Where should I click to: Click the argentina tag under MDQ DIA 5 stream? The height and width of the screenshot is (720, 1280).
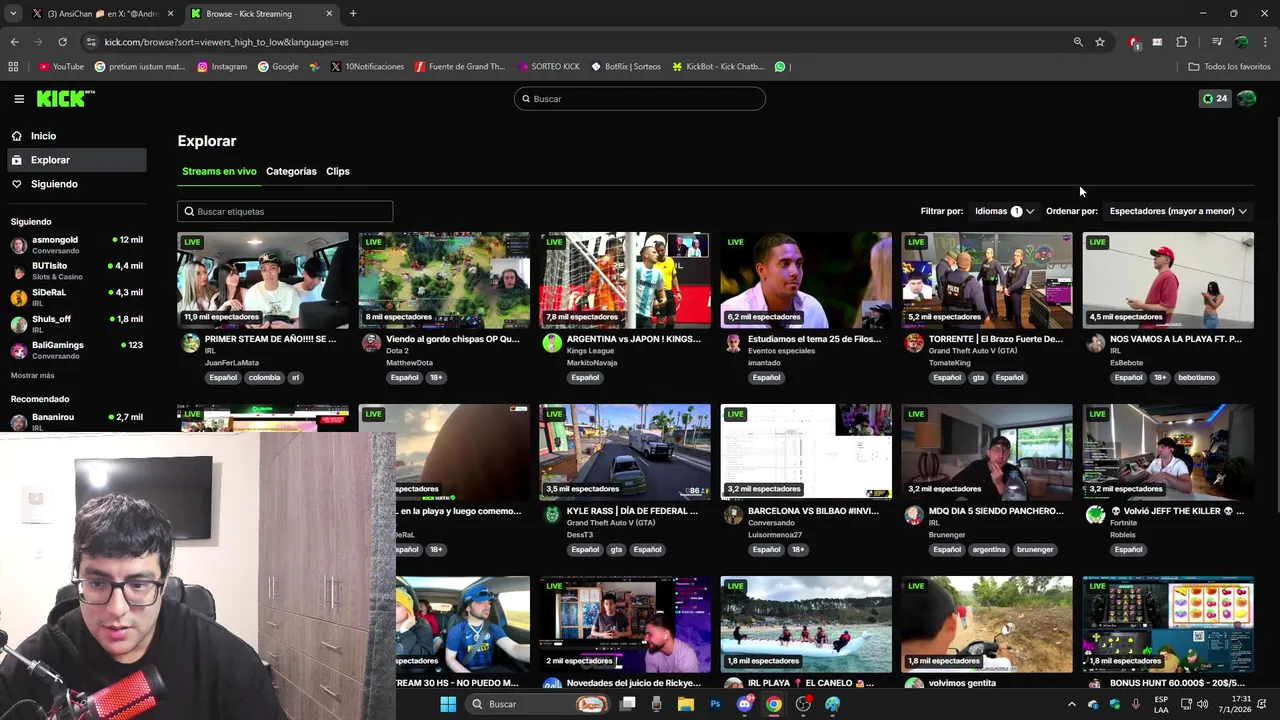(x=989, y=550)
